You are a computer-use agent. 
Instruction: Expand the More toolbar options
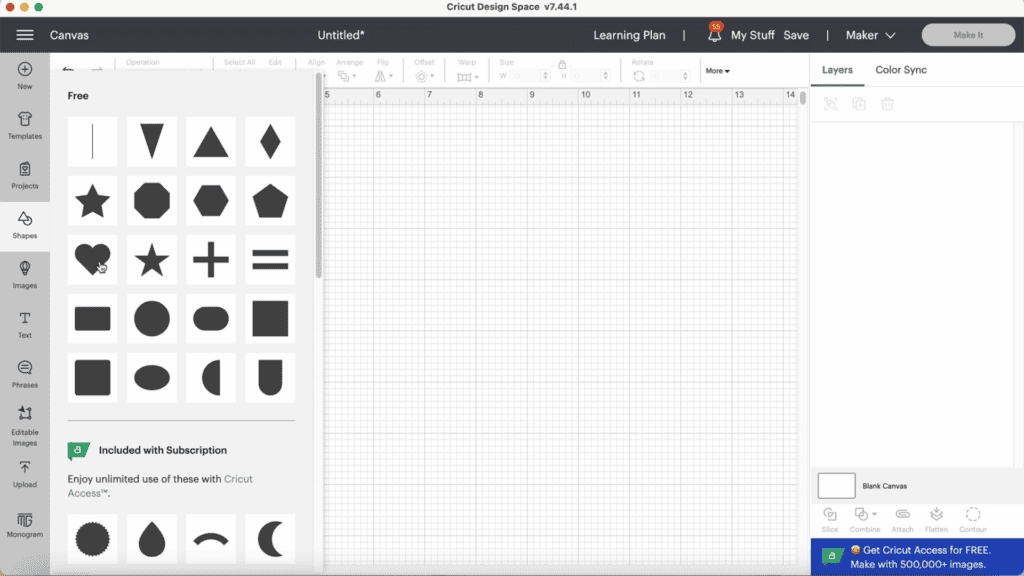pos(717,71)
